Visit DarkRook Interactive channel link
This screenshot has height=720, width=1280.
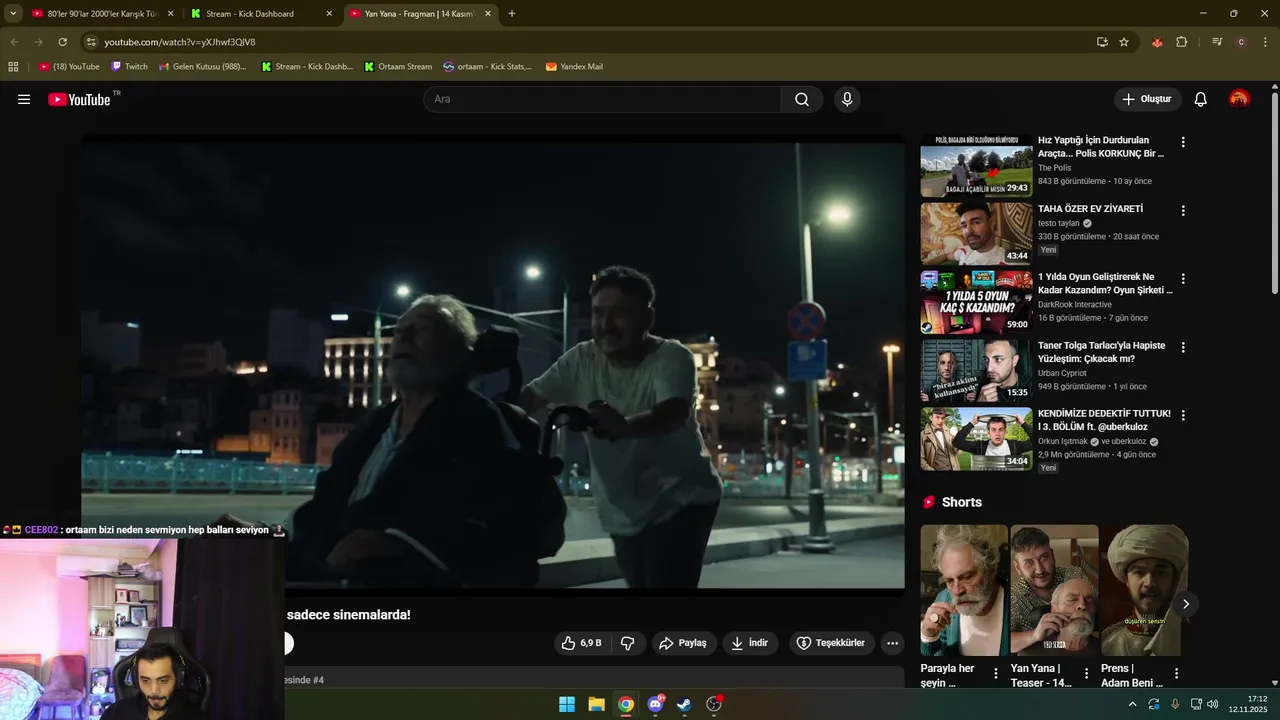pyautogui.click(x=1075, y=304)
